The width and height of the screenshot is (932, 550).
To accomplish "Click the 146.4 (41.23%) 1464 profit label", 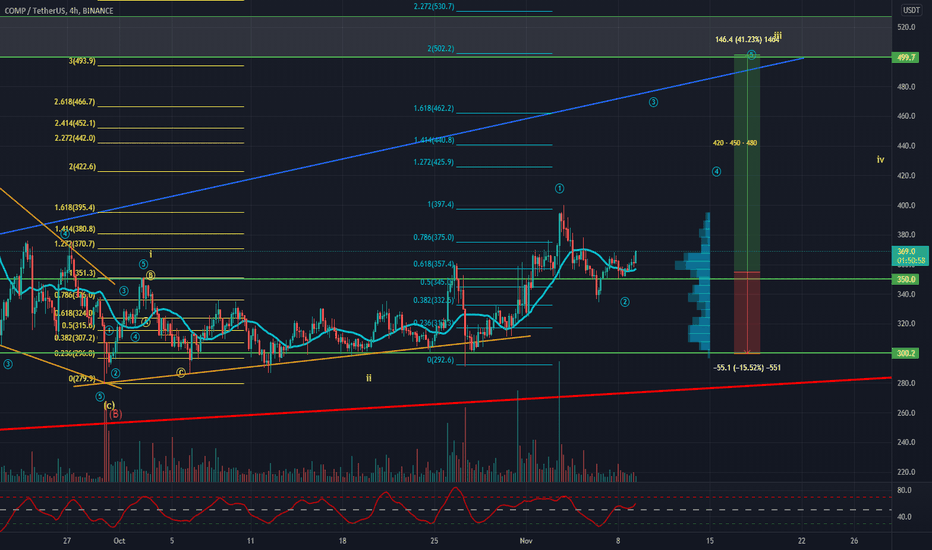I will point(747,40).
